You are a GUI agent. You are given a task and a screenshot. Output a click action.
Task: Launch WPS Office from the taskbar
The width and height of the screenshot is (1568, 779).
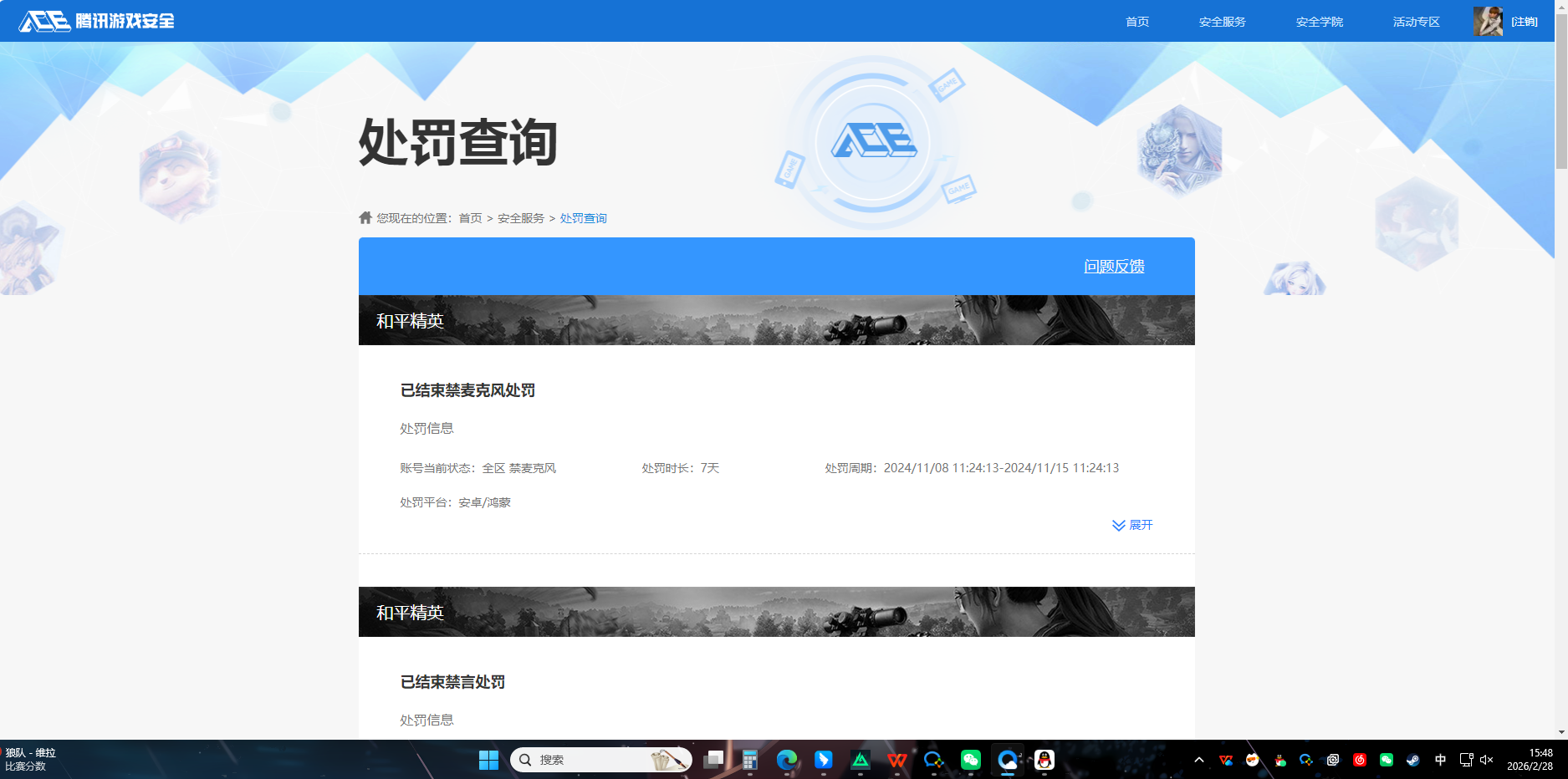point(897,760)
